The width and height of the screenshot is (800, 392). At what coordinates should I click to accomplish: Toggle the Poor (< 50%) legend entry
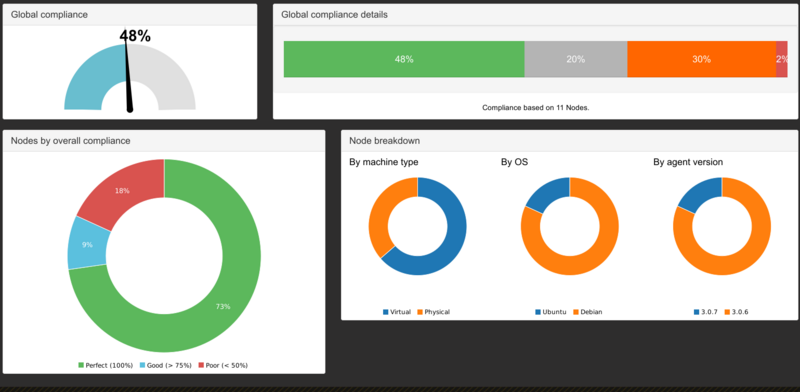click(x=223, y=365)
